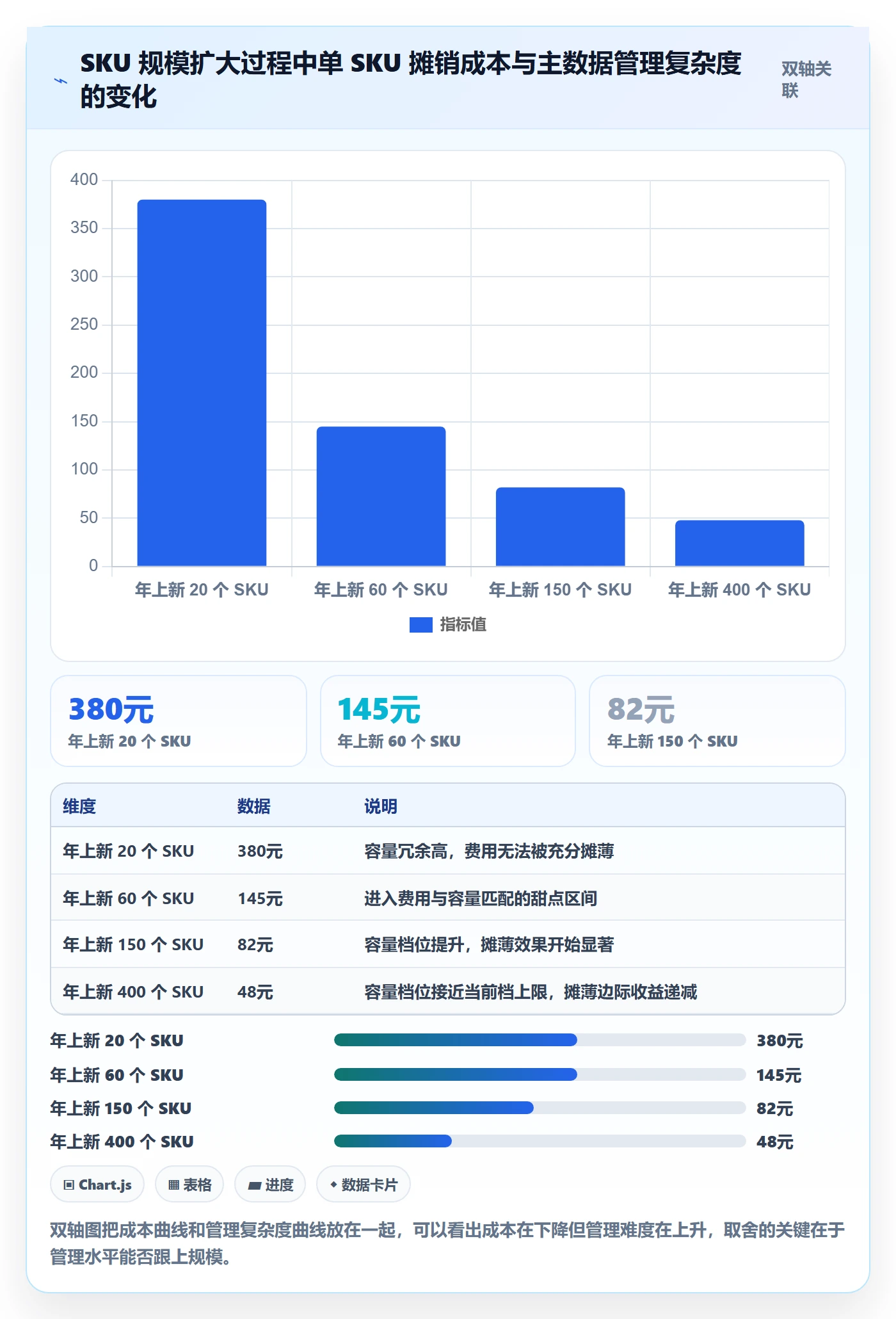
Task: Click the 维度 column header
Action: tap(79, 806)
